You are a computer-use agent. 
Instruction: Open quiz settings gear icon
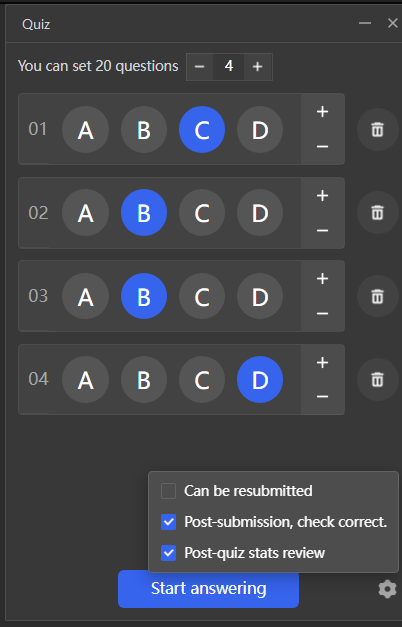click(x=387, y=589)
